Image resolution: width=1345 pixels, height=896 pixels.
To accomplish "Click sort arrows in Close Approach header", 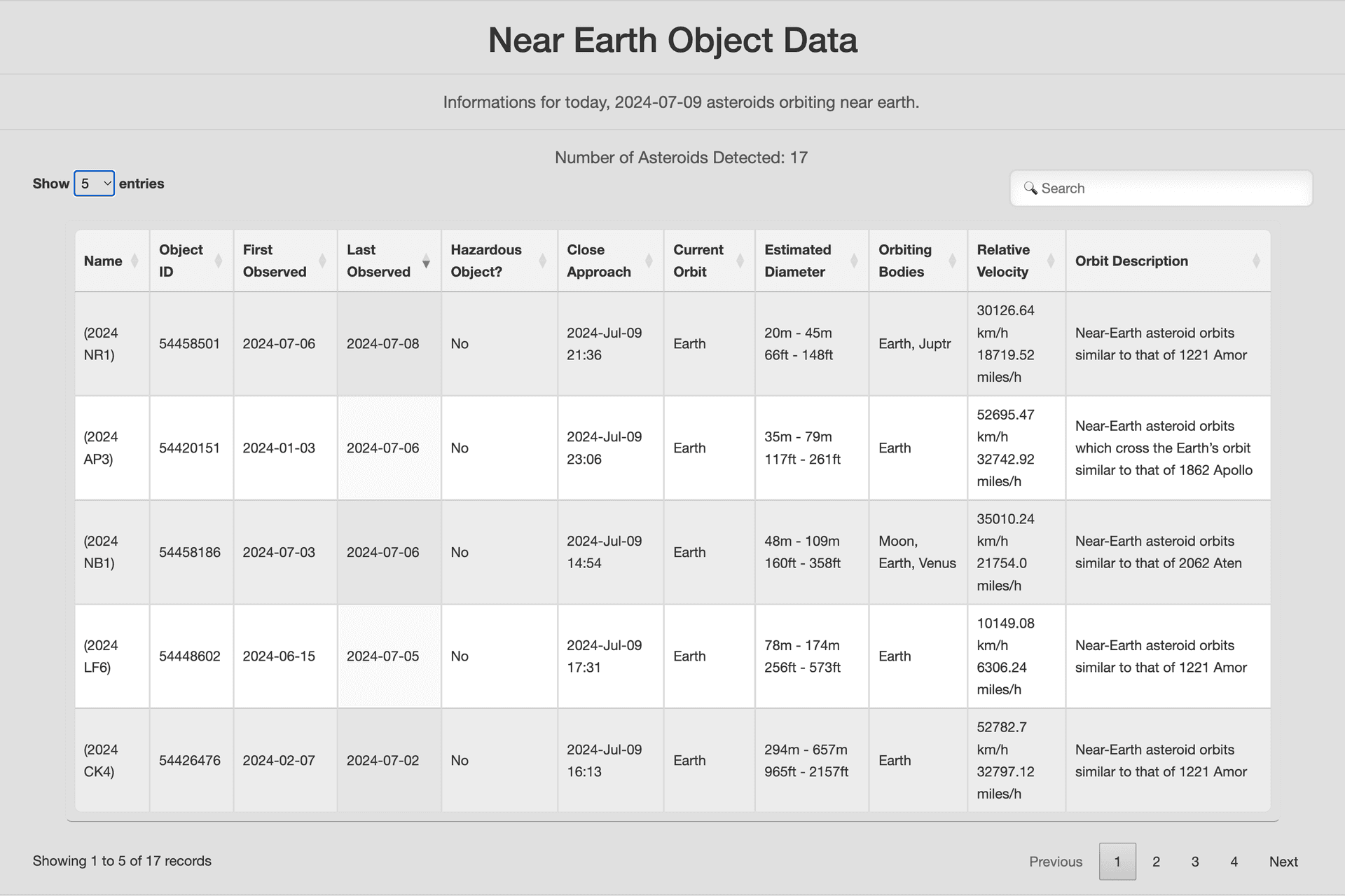I will (x=649, y=261).
